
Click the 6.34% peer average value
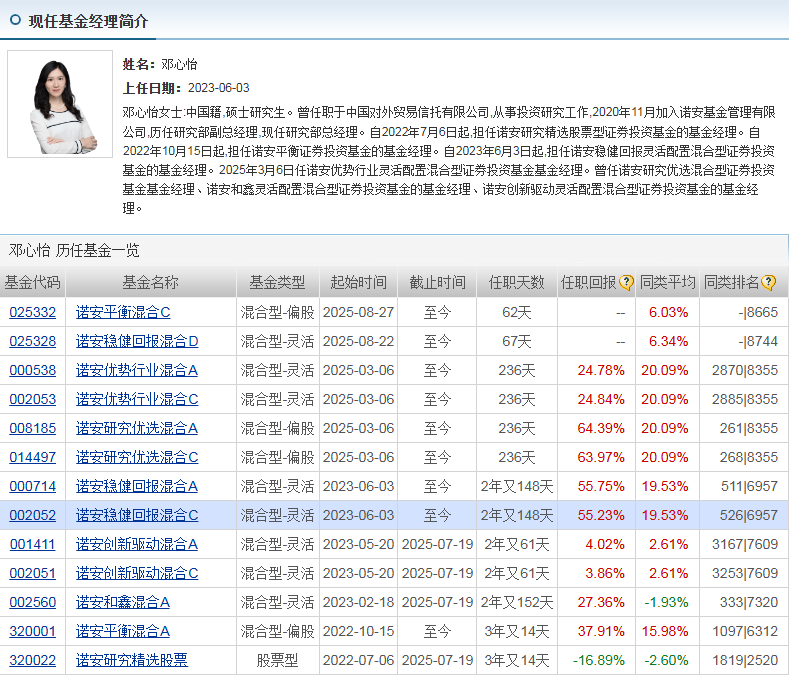coord(668,341)
